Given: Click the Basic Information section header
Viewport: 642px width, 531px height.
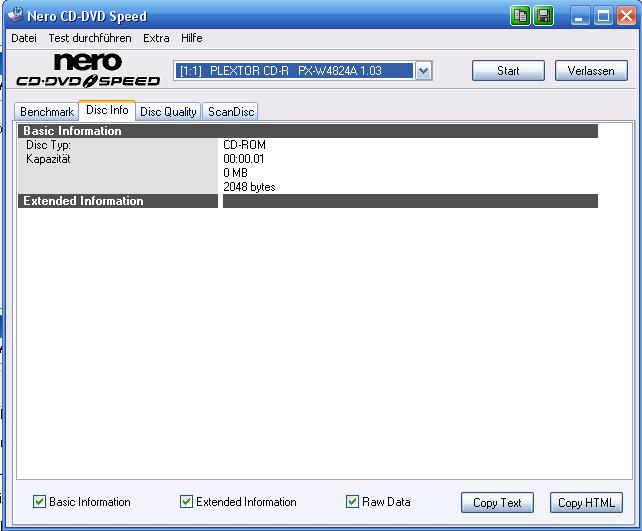Looking at the screenshot, I should click(307, 131).
